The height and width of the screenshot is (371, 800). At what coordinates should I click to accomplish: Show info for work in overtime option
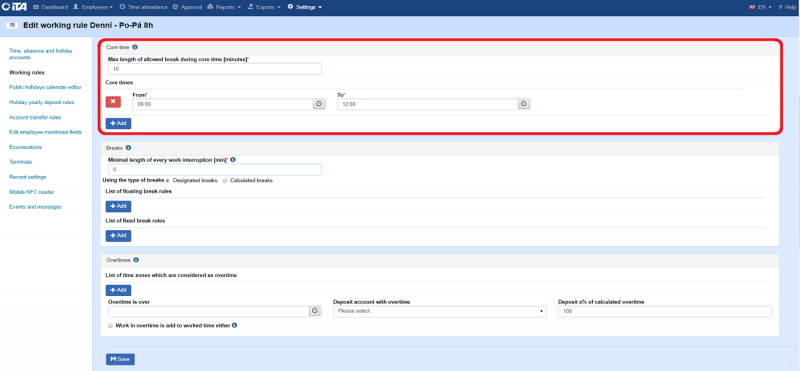click(x=235, y=325)
